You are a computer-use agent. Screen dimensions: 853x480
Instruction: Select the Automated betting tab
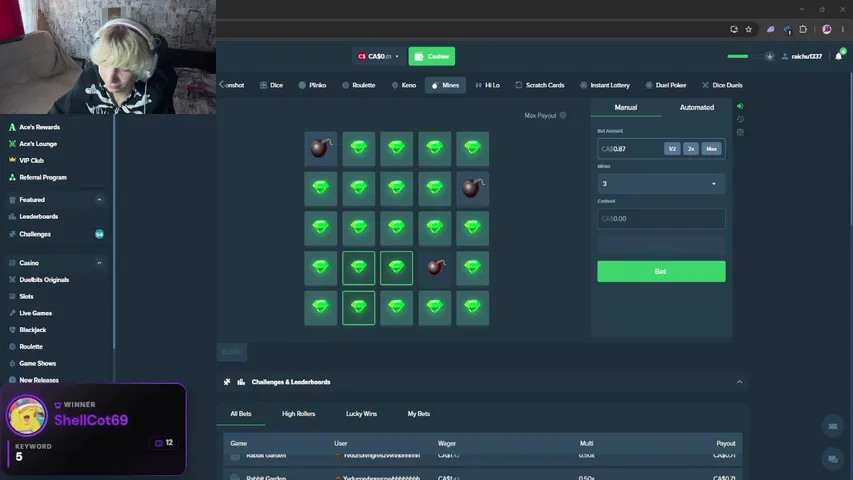tap(697, 108)
